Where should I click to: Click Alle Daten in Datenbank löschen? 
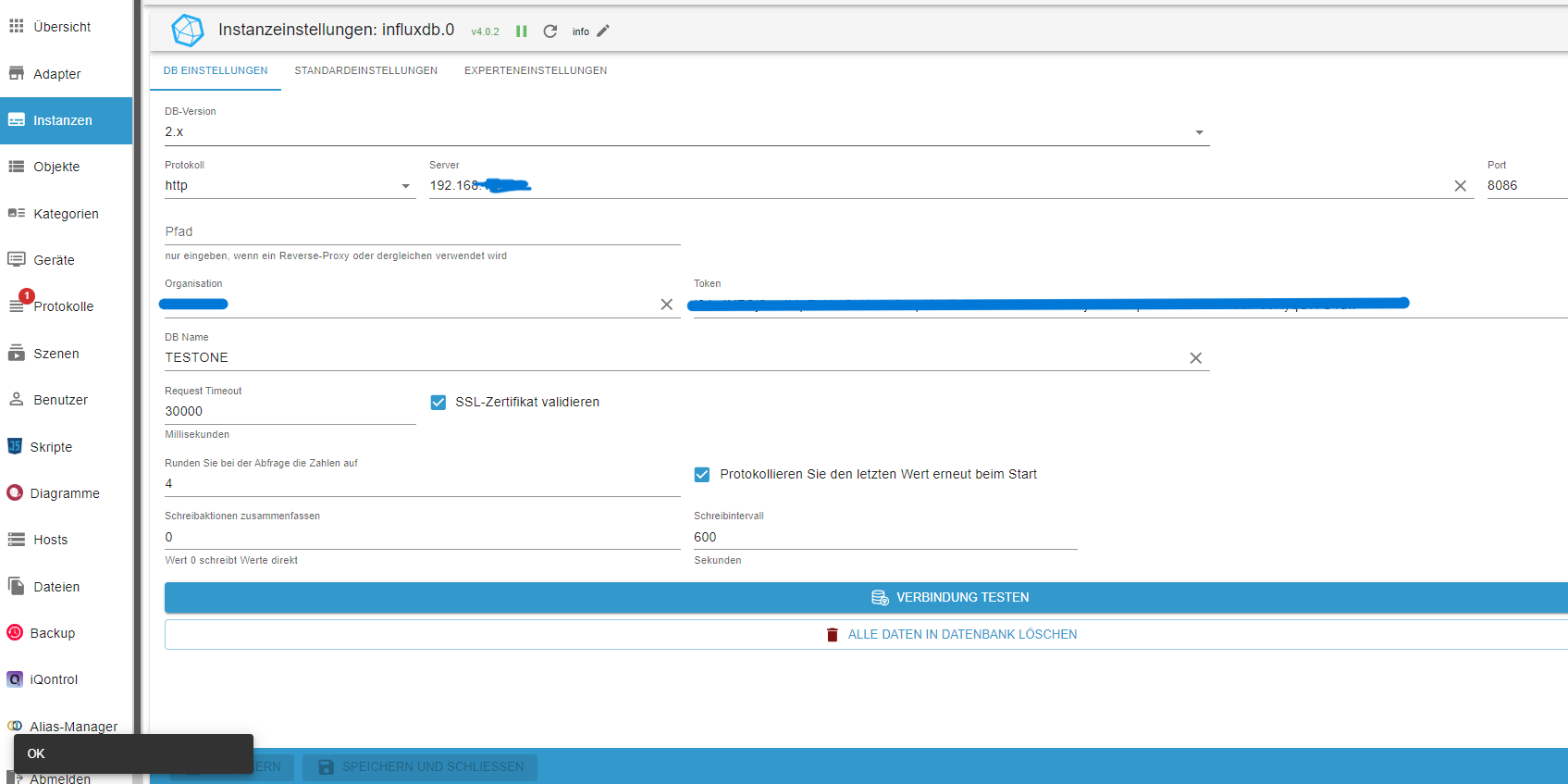point(866,635)
